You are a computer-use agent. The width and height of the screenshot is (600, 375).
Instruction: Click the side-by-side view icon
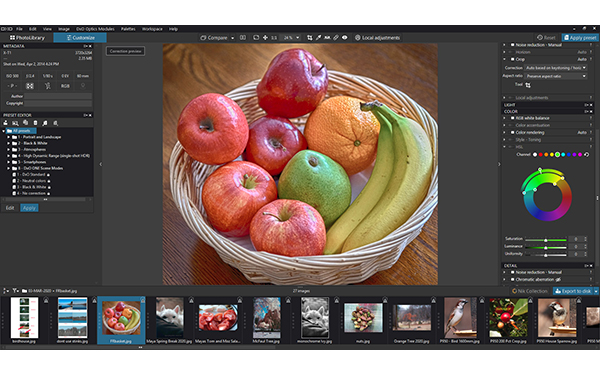(243, 38)
